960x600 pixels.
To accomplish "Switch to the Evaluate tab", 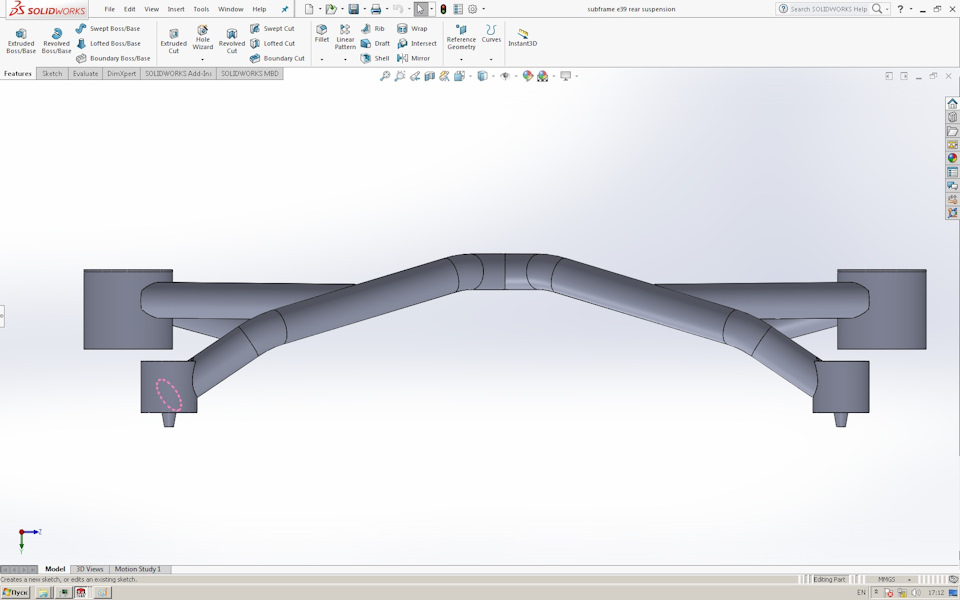I will pos(85,73).
